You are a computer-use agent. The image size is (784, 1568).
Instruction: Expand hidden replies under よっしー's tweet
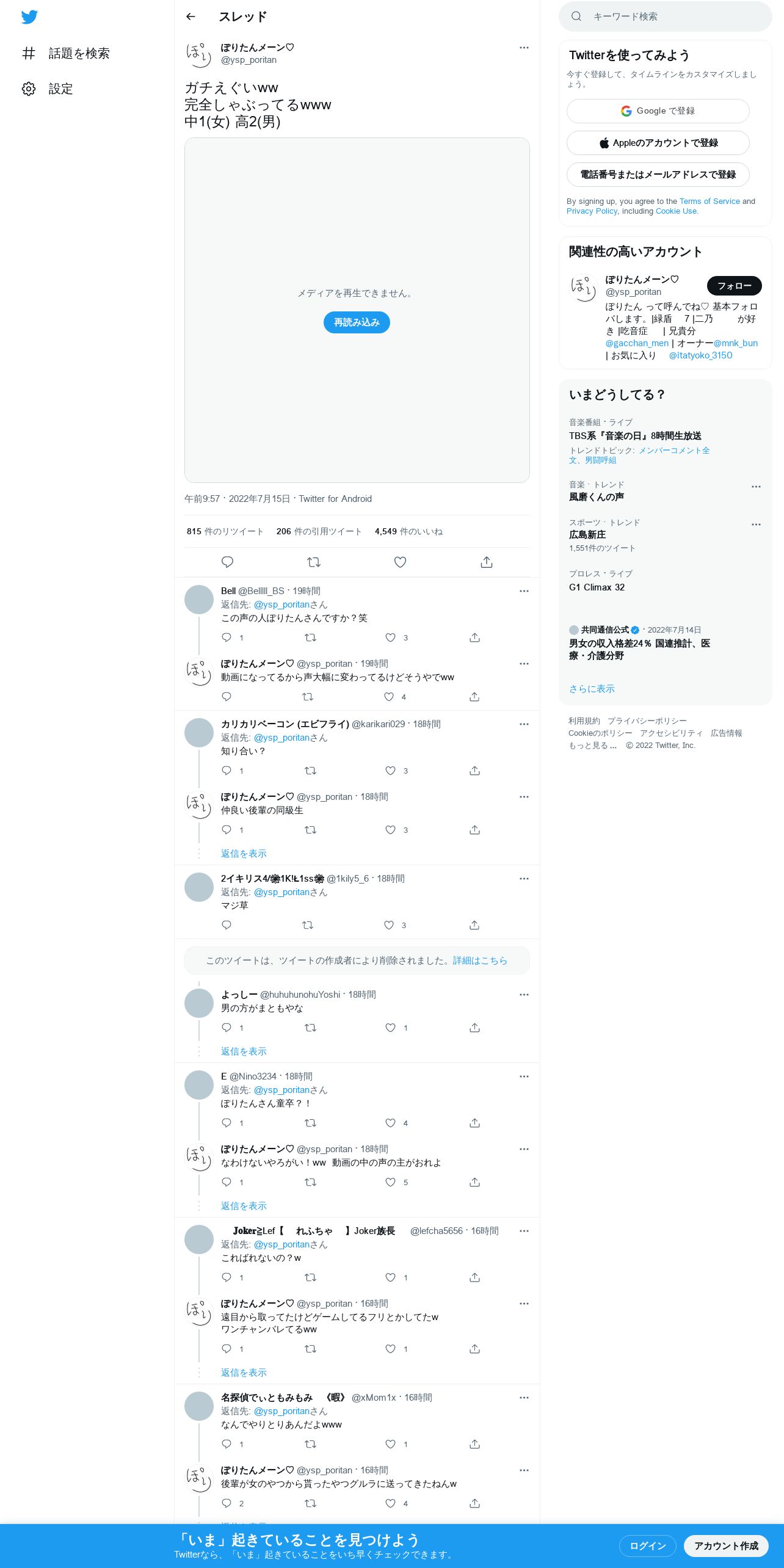pos(244,1051)
